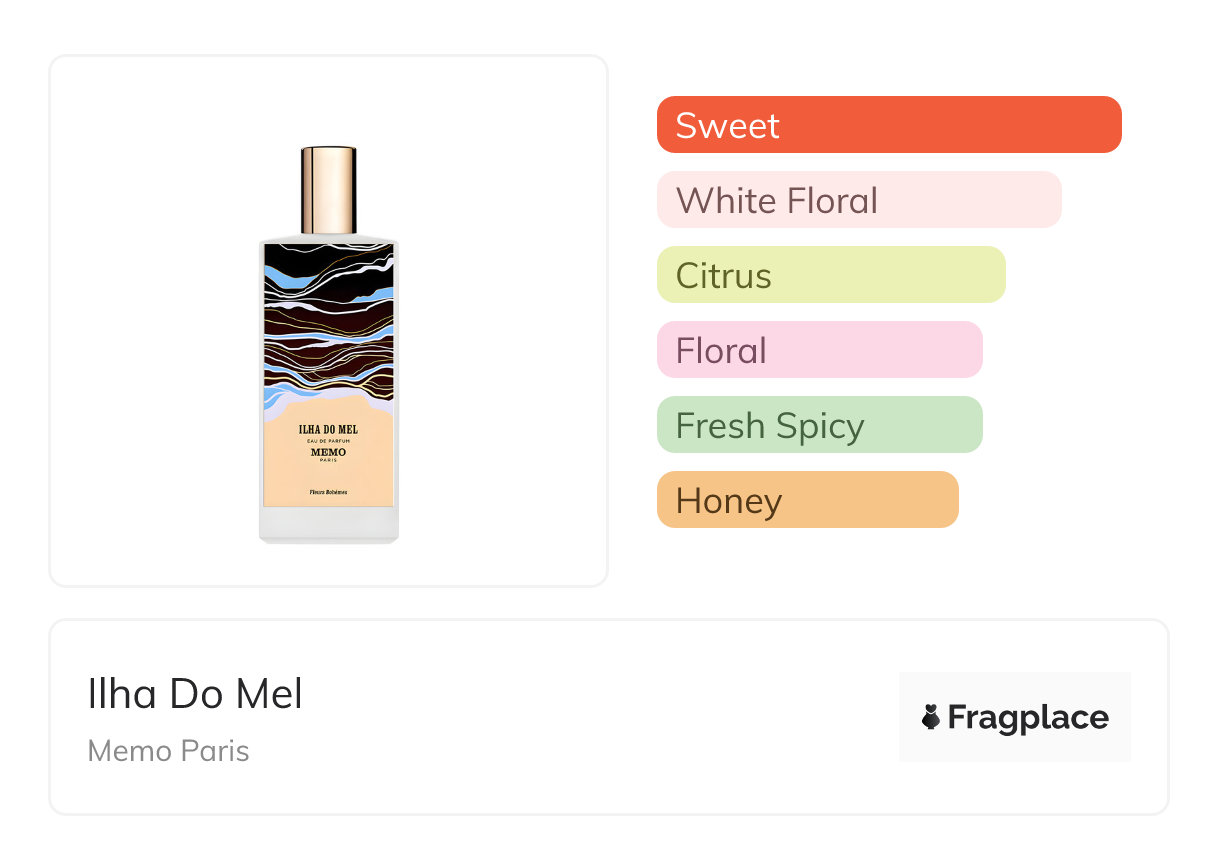Viewport: 1218px width, 864px height.
Task: Select the Citrus accord bar
Action: (831, 275)
